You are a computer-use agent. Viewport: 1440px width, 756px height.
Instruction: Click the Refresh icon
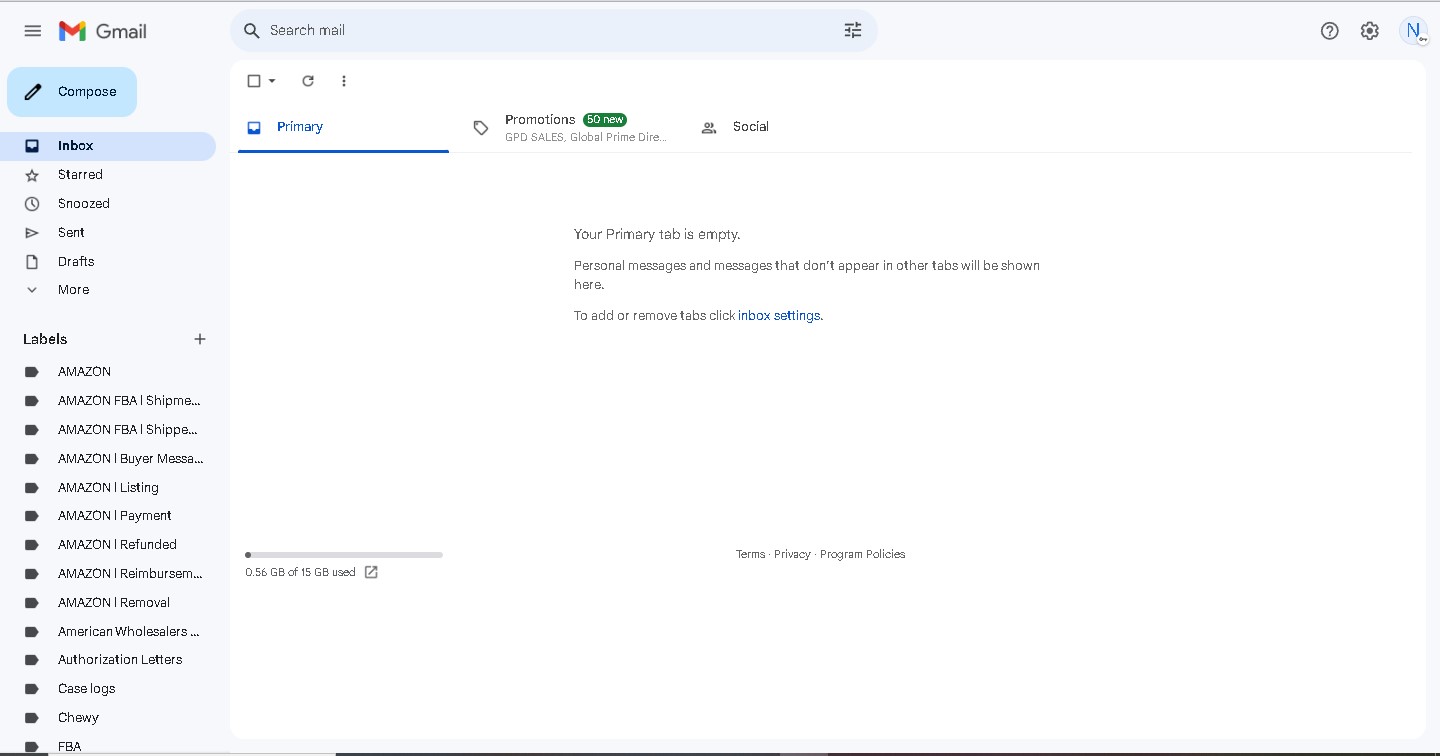[x=308, y=81]
